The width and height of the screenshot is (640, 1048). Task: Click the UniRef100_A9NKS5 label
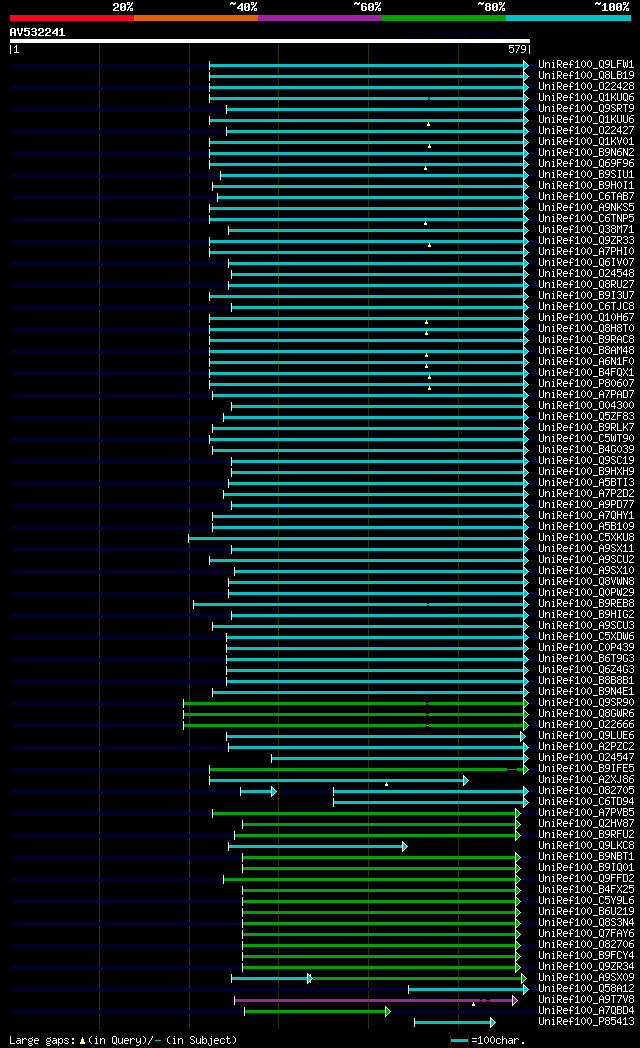point(586,208)
